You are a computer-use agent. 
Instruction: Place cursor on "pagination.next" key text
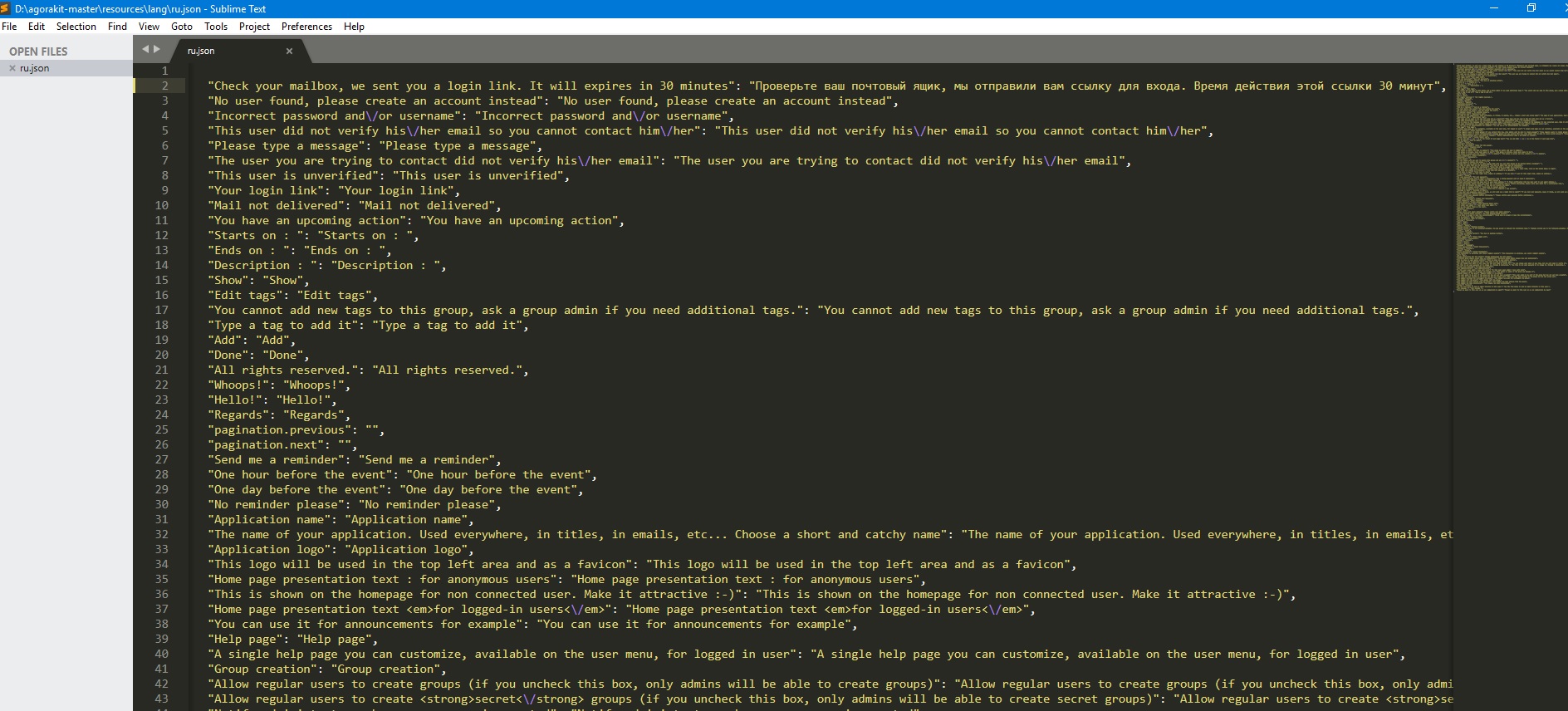(266, 444)
